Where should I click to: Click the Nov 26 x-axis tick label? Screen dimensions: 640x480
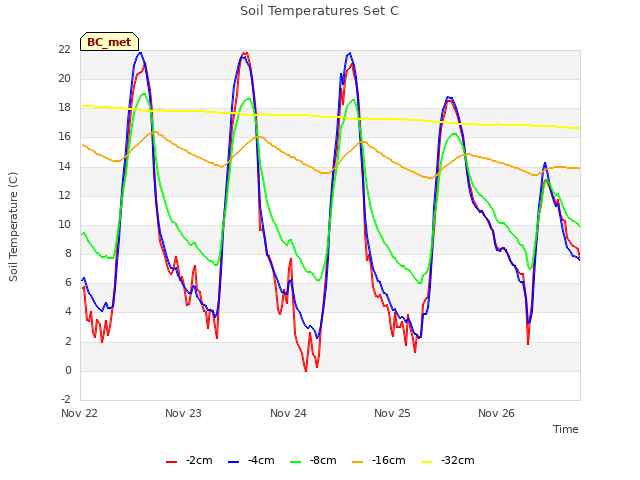[496, 413]
